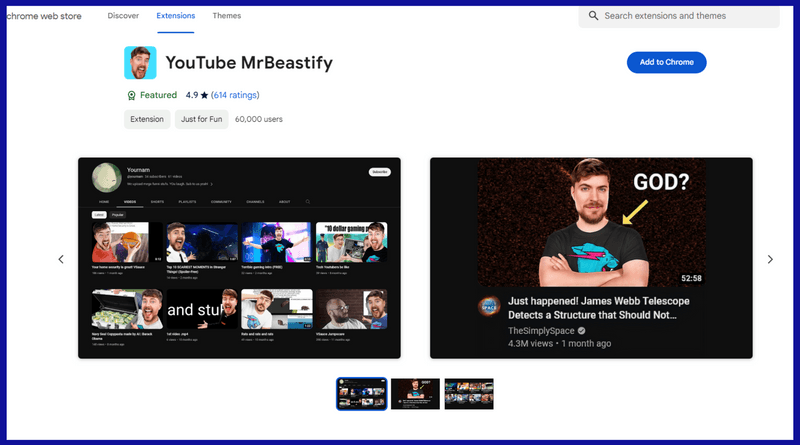Click the TheSimplySpace channel avatar
This screenshot has width=800, height=445.
click(x=488, y=307)
